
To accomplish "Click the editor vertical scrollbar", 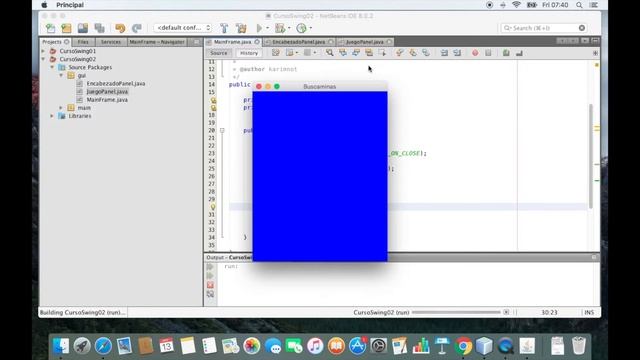I will click(590, 156).
